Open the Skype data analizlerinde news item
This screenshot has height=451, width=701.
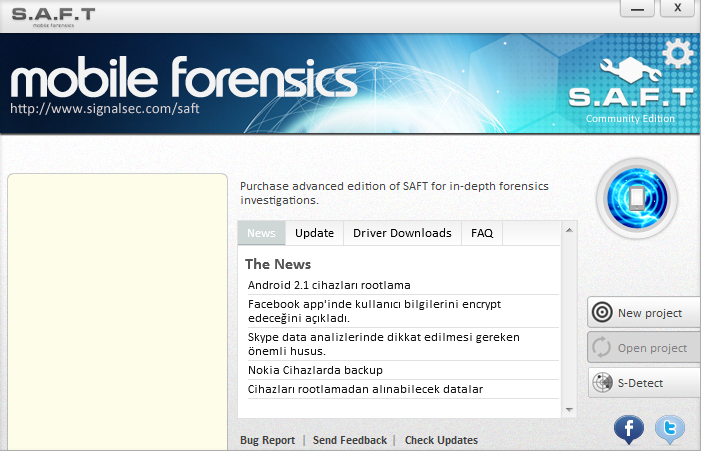tap(384, 344)
